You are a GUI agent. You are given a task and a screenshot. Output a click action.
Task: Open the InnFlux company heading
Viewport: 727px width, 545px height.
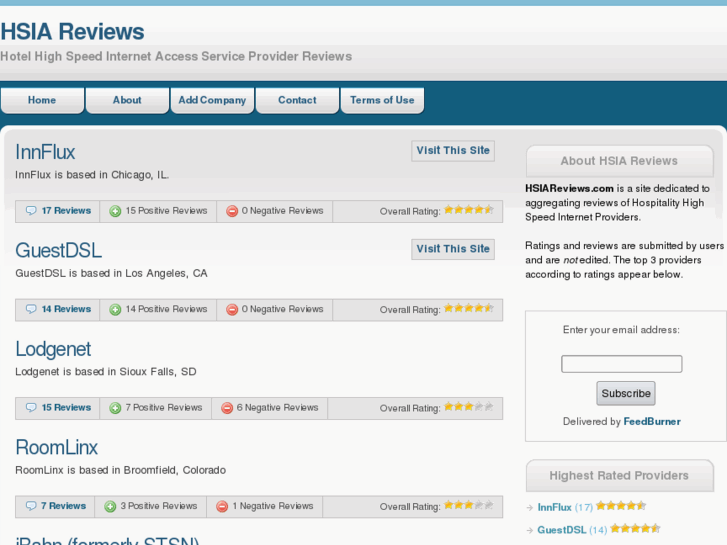tap(45, 152)
